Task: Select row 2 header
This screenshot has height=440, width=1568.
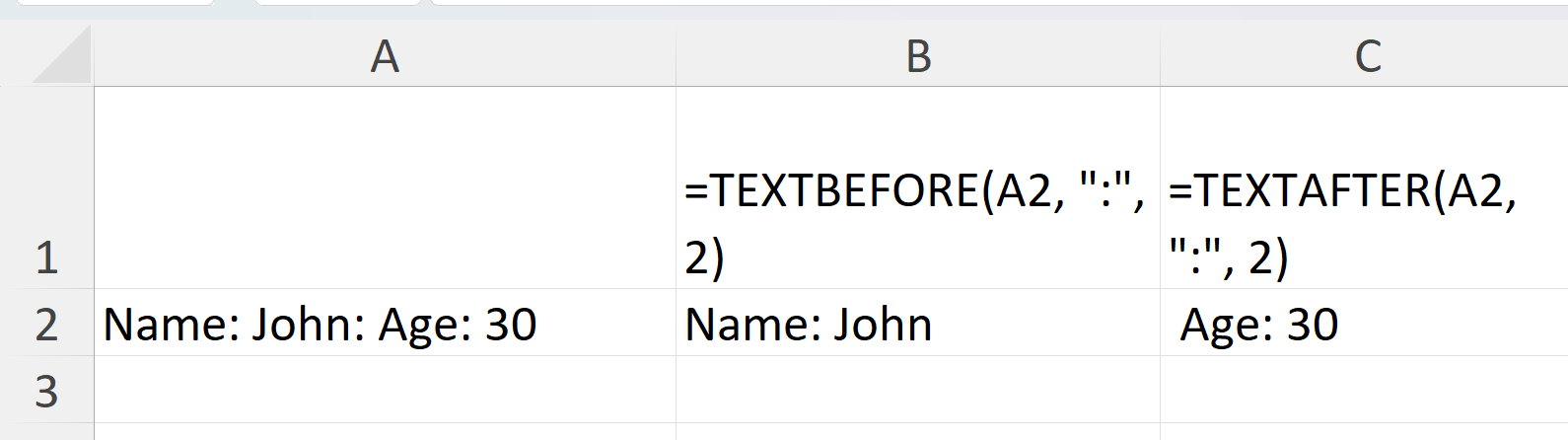Action: click(46, 324)
